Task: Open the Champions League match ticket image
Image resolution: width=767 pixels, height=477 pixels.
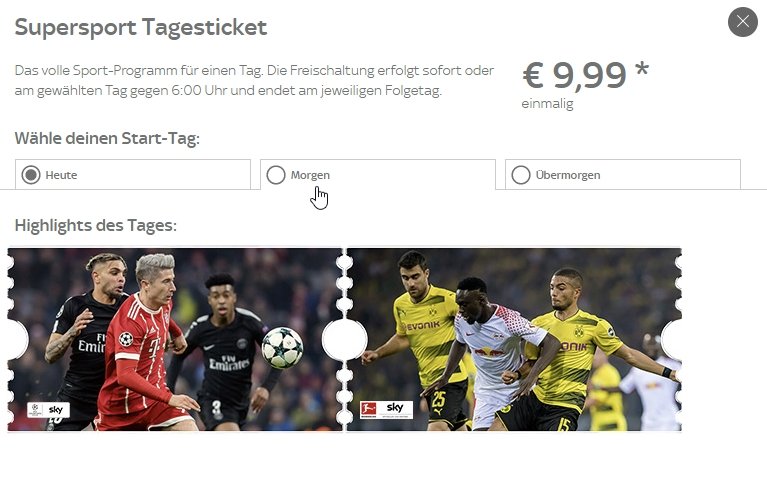Action: (175, 340)
